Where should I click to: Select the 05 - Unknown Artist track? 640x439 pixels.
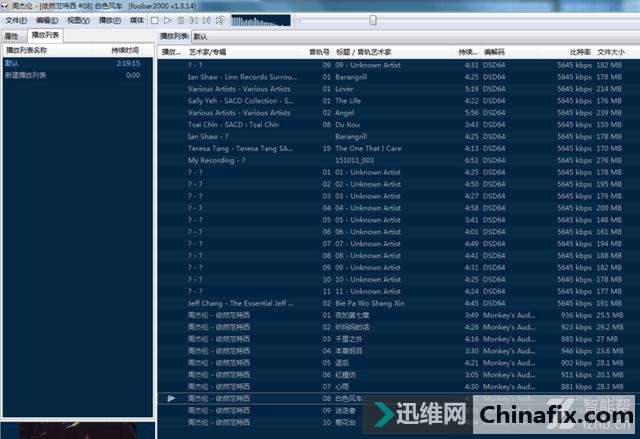tap(398, 220)
